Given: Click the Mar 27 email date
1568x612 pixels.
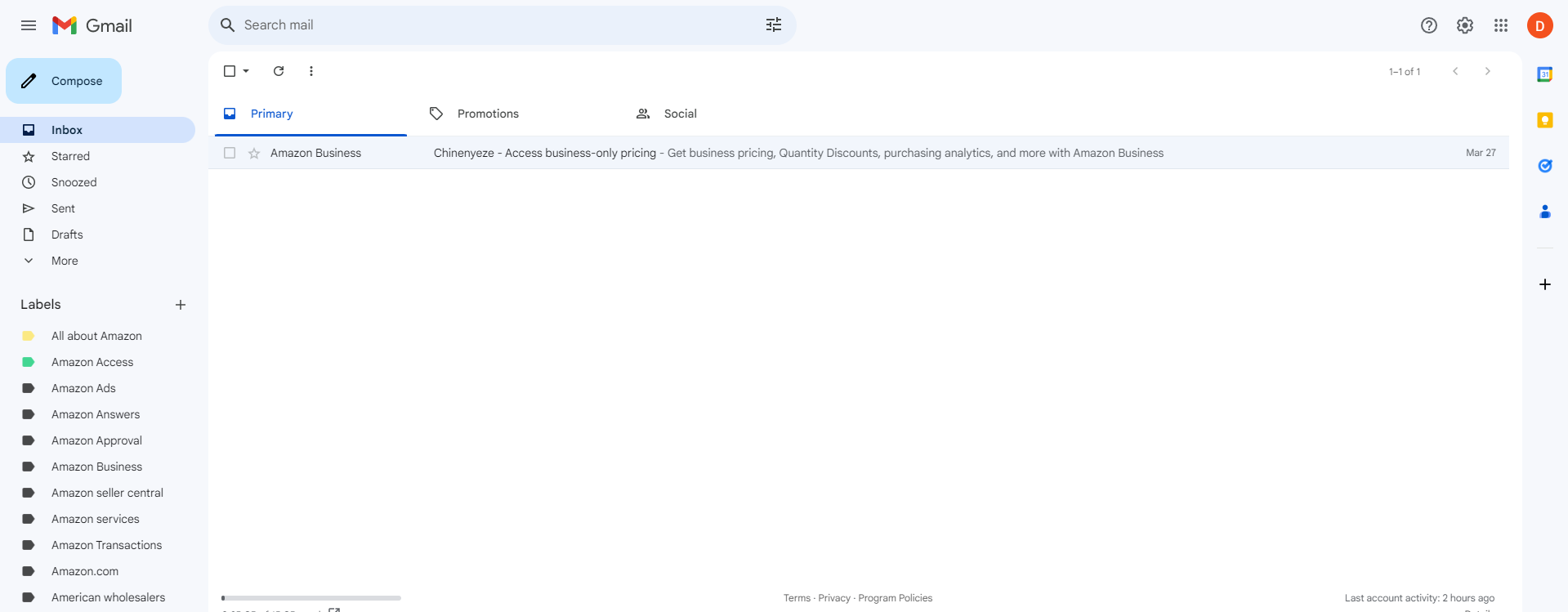Looking at the screenshot, I should pyautogui.click(x=1481, y=153).
